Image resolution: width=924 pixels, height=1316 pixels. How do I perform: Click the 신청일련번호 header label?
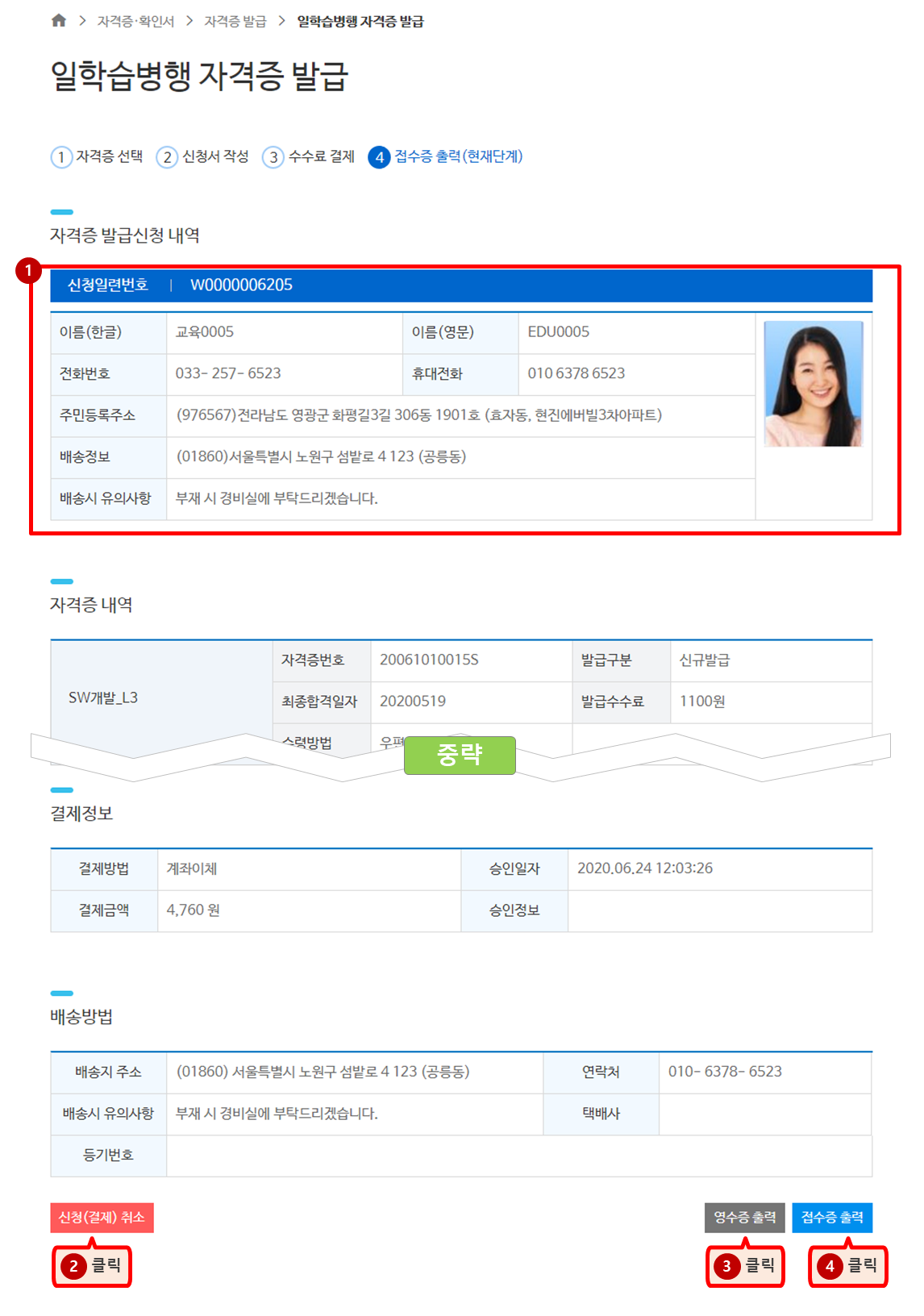(x=107, y=285)
